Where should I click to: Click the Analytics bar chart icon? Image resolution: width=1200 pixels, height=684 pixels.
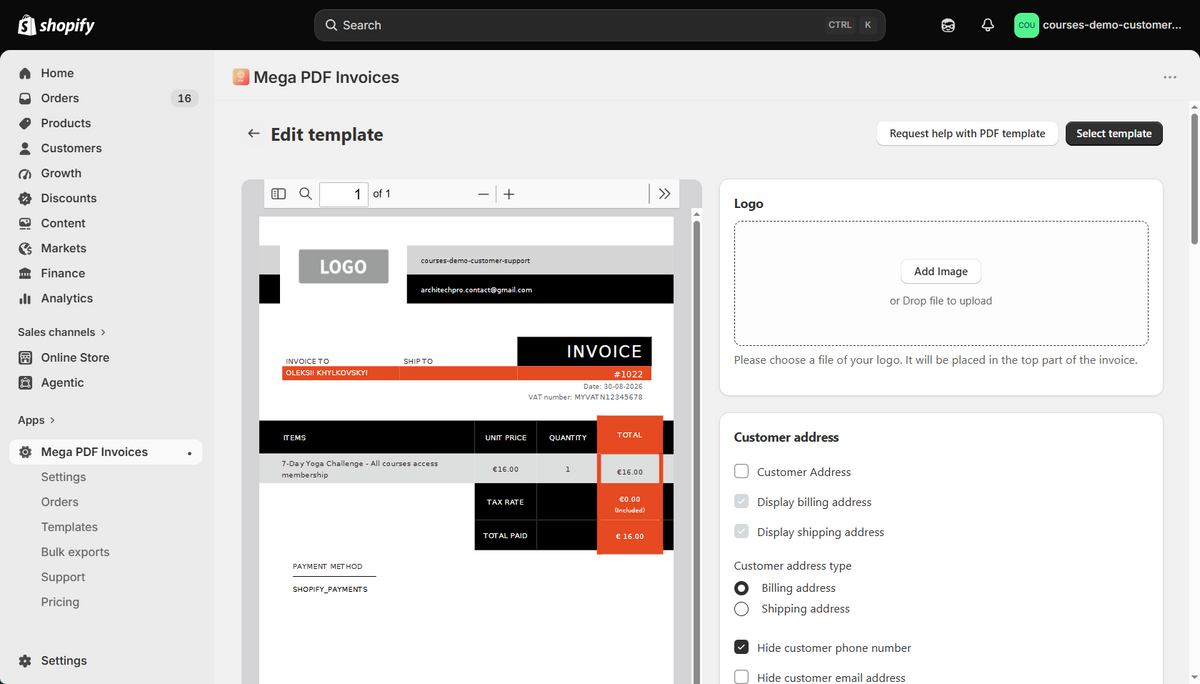pos(25,298)
